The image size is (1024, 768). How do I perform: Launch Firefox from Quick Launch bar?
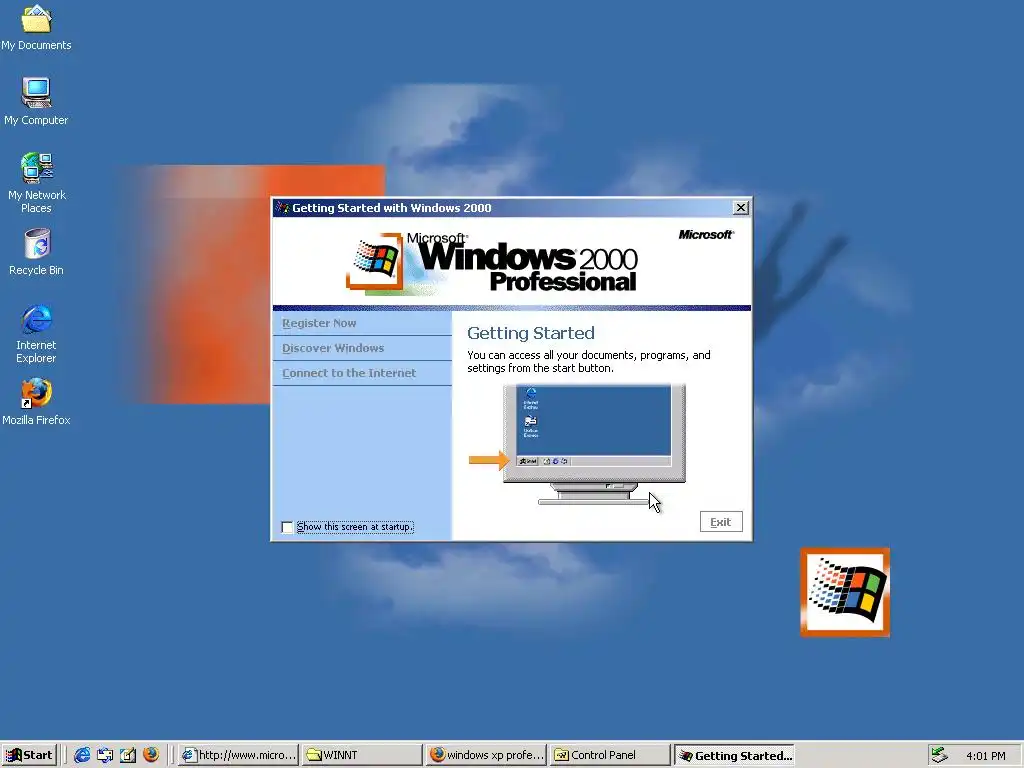point(151,755)
